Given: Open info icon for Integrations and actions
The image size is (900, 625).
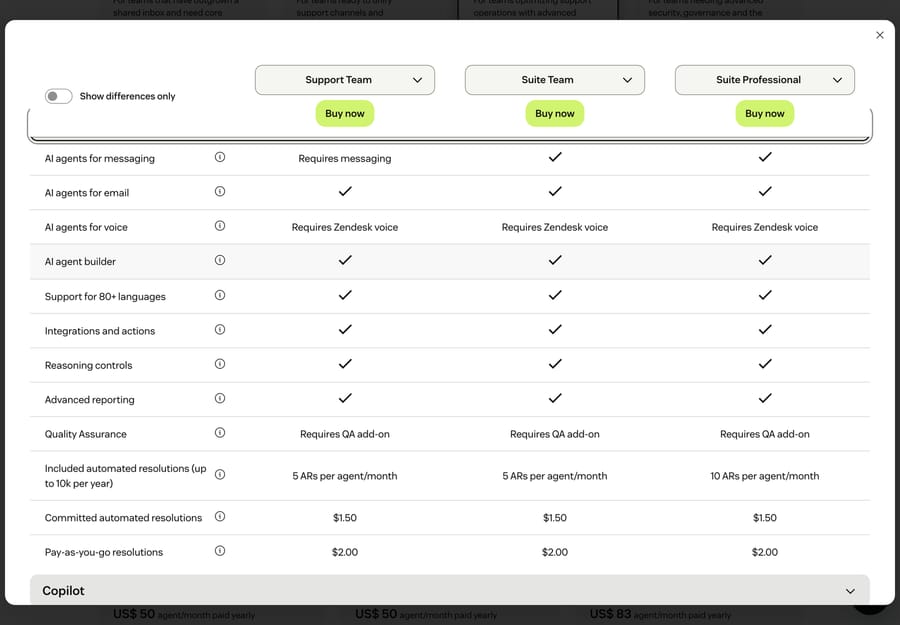Looking at the screenshot, I should pos(220,329).
